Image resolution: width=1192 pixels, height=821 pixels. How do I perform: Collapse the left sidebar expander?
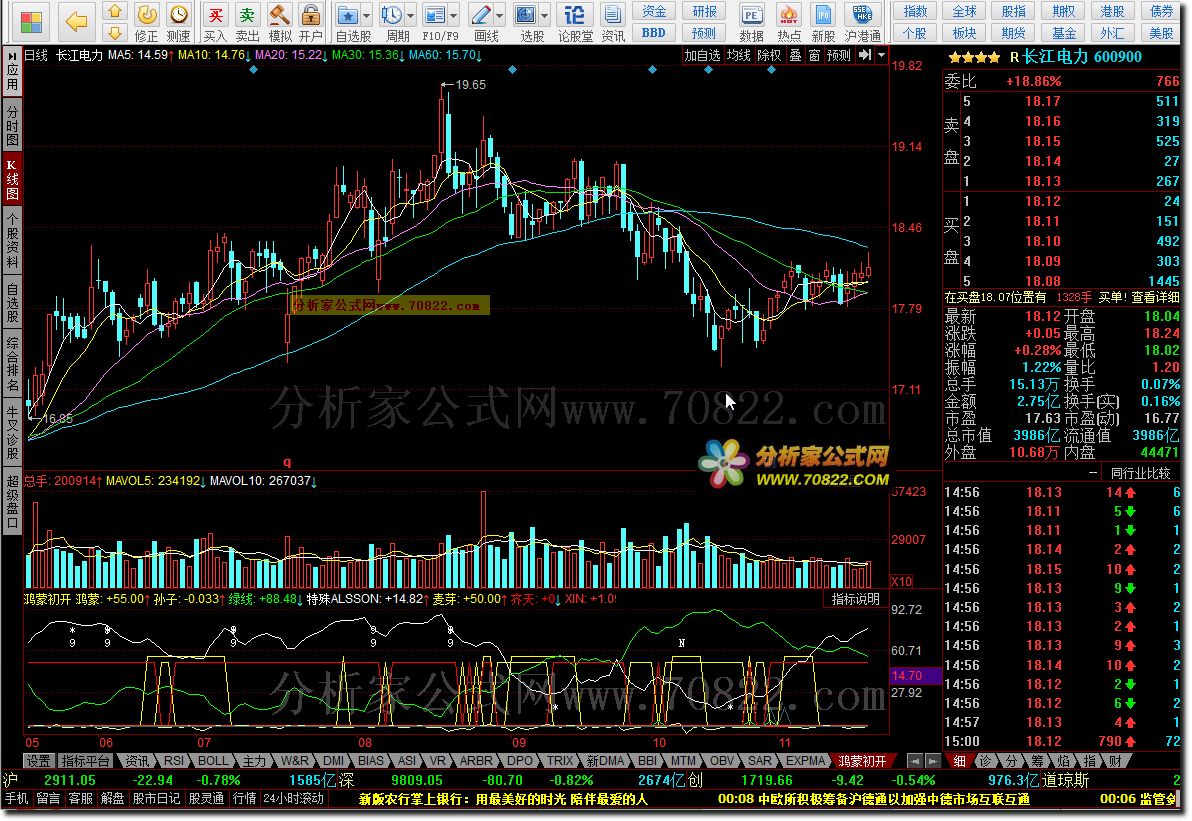12,56
